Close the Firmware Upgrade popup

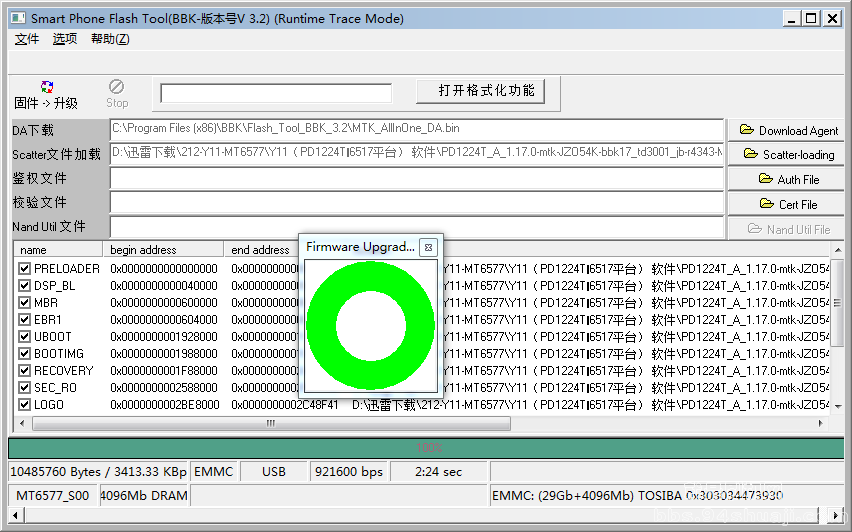click(428, 247)
